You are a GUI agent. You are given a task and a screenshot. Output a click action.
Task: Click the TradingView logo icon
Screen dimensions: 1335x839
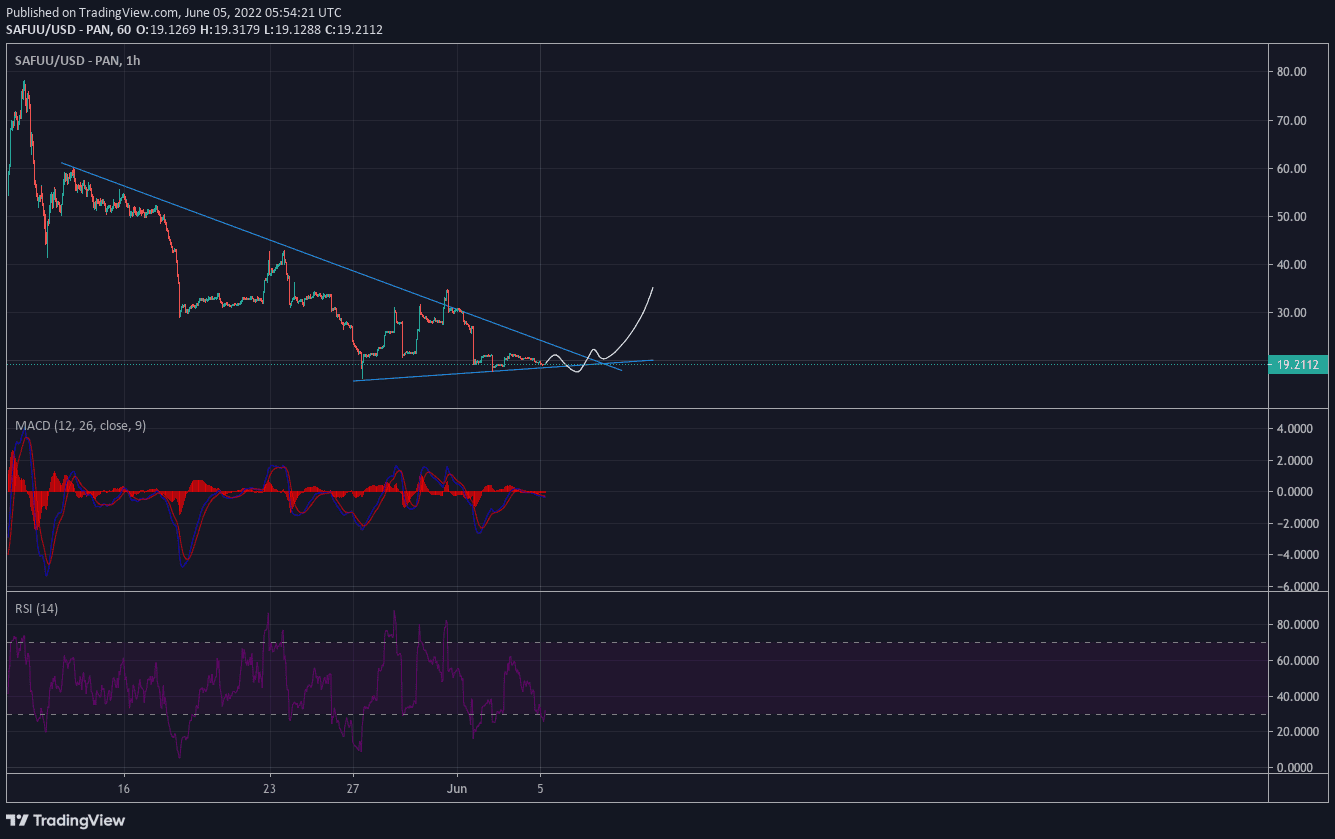18,820
